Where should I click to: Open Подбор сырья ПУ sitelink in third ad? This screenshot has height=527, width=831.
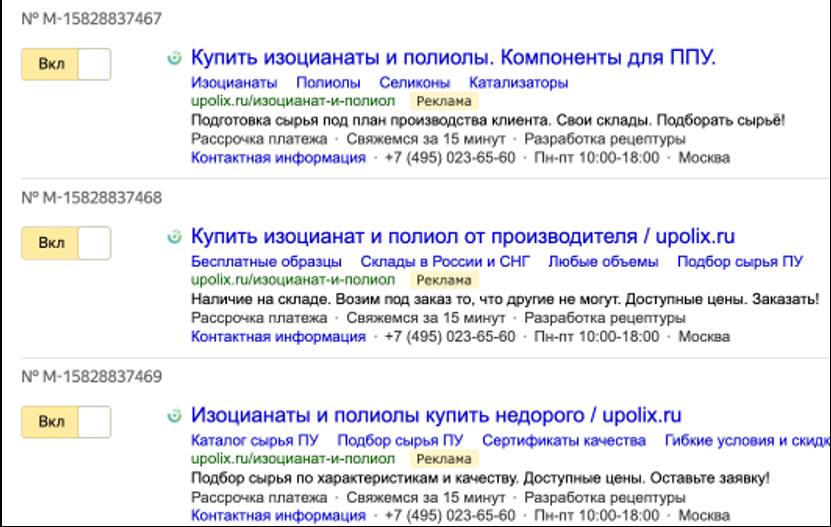pos(400,441)
